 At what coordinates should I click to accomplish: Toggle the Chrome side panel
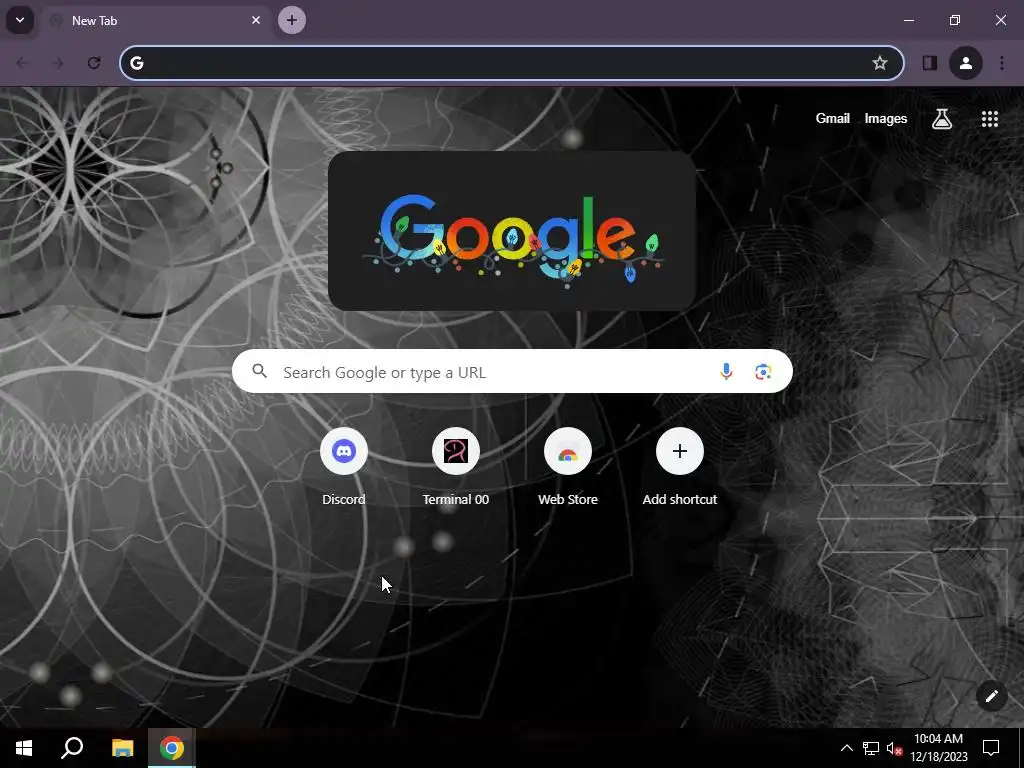point(929,63)
